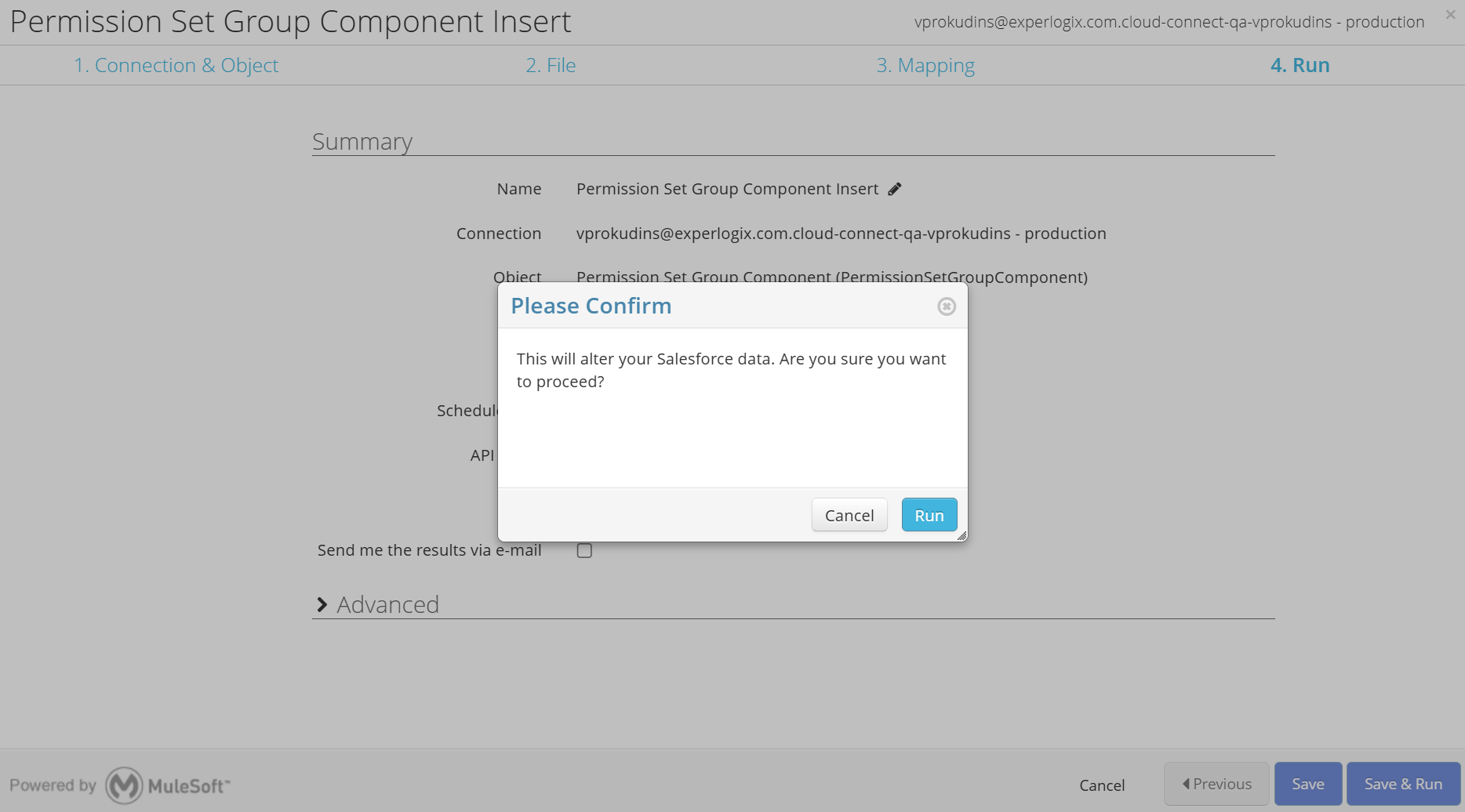The height and width of the screenshot is (812, 1465).
Task: Click the Save & Run button
Action: [1403, 784]
